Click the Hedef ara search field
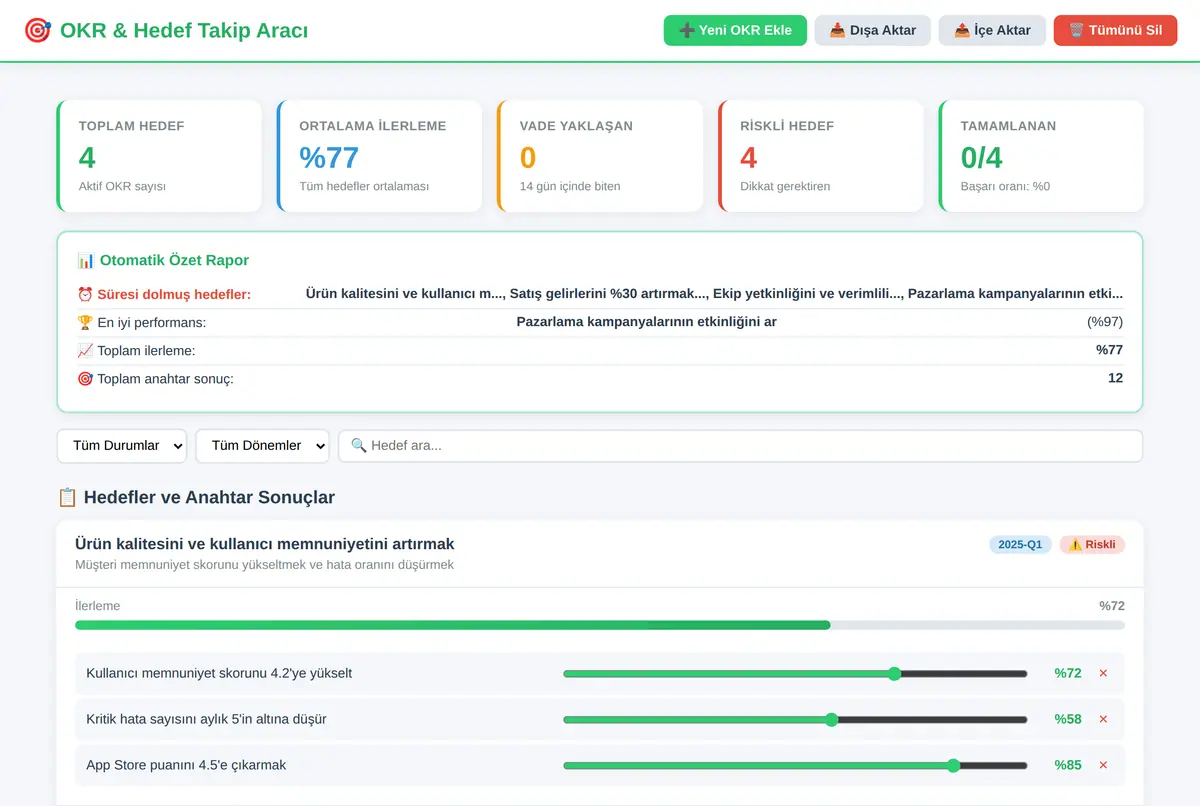 pyautogui.click(x=740, y=446)
